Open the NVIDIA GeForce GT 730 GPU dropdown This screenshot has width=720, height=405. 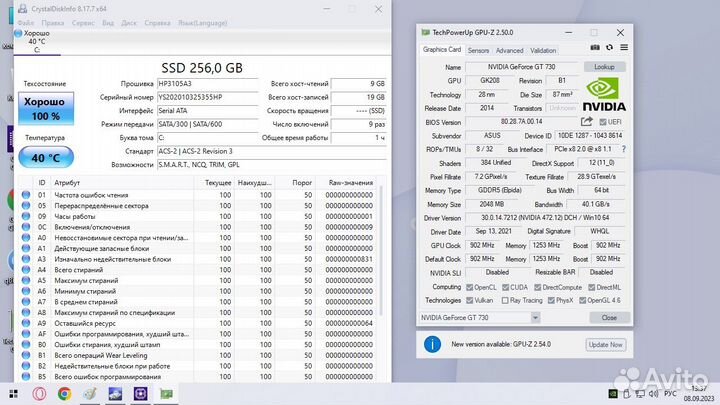pos(479,317)
